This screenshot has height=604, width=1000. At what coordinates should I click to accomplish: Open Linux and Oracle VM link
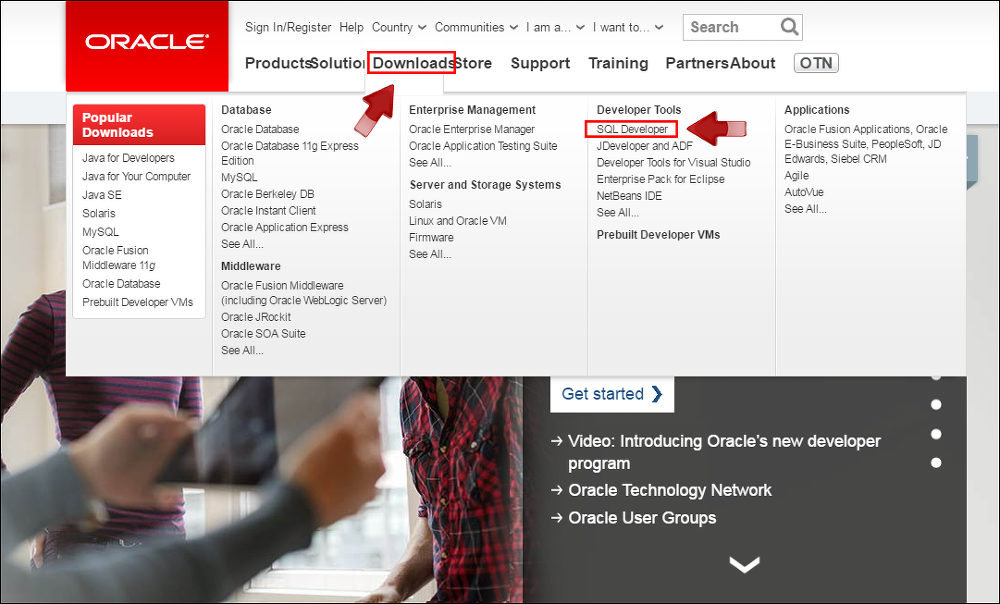457,221
